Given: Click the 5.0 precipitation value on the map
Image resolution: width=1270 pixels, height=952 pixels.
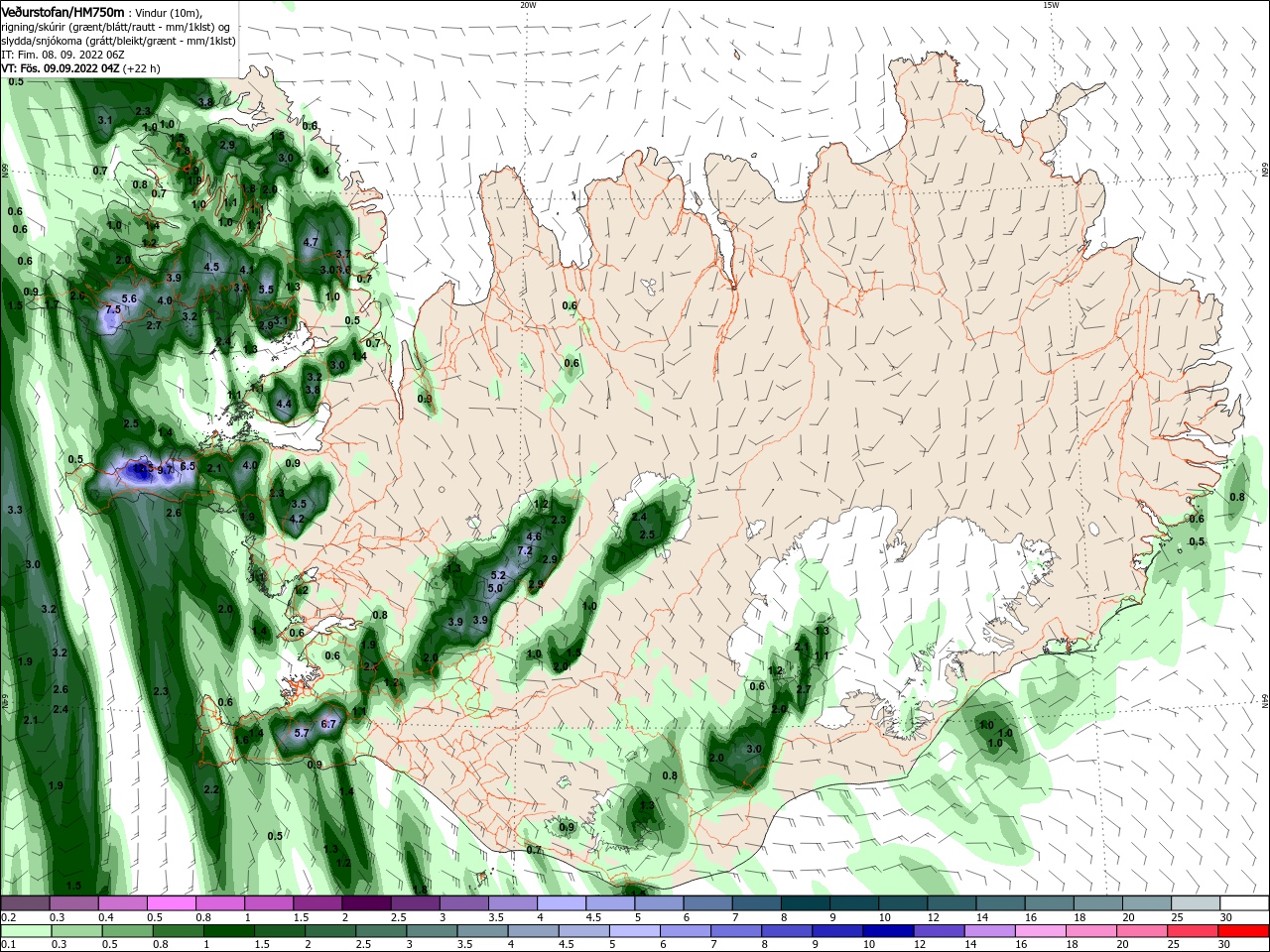Looking at the screenshot, I should click(495, 588).
